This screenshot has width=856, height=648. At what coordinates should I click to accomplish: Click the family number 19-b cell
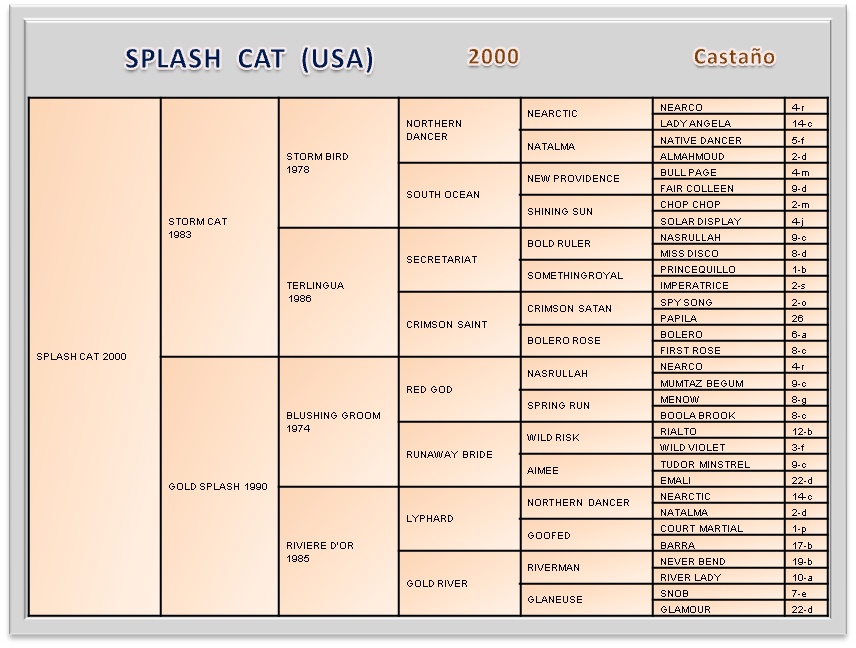[806, 561]
